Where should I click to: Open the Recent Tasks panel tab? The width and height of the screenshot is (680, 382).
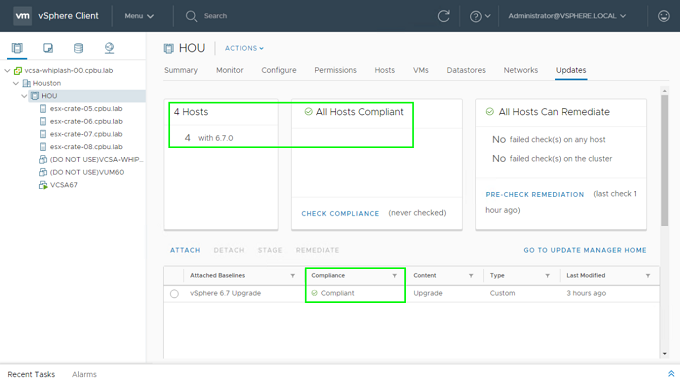tap(31, 374)
